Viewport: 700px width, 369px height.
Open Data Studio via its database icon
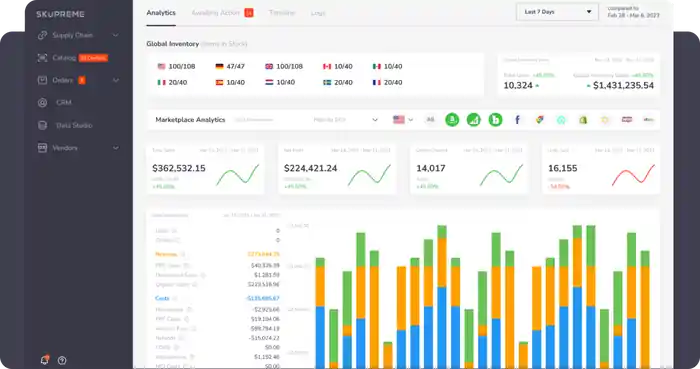(42, 125)
